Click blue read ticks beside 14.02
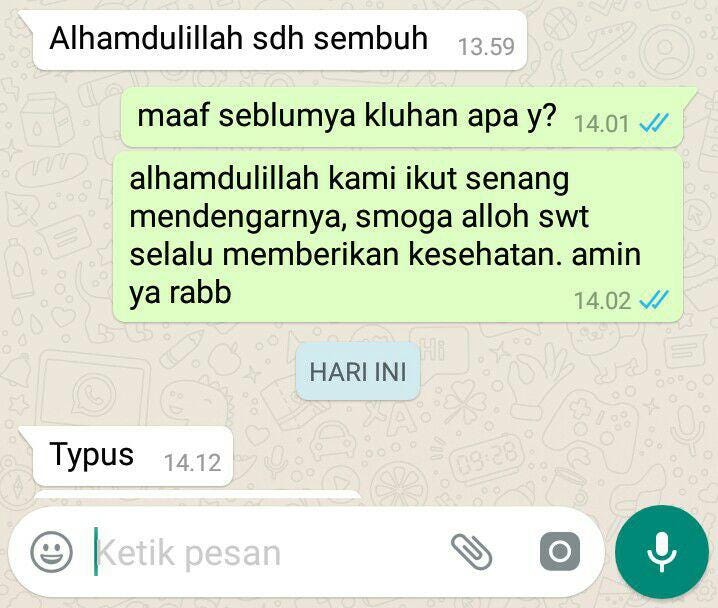Image resolution: width=718 pixels, height=608 pixels. coord(654,300)
